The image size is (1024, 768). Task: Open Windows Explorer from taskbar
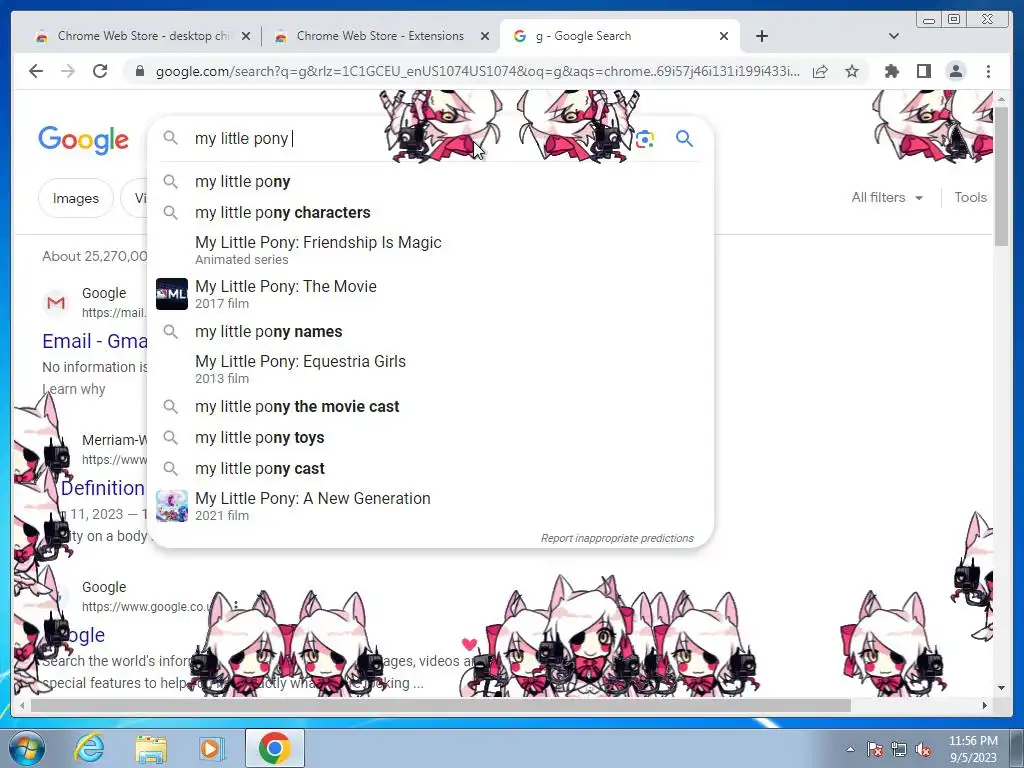pyautogui.click(x=151, y=748)
